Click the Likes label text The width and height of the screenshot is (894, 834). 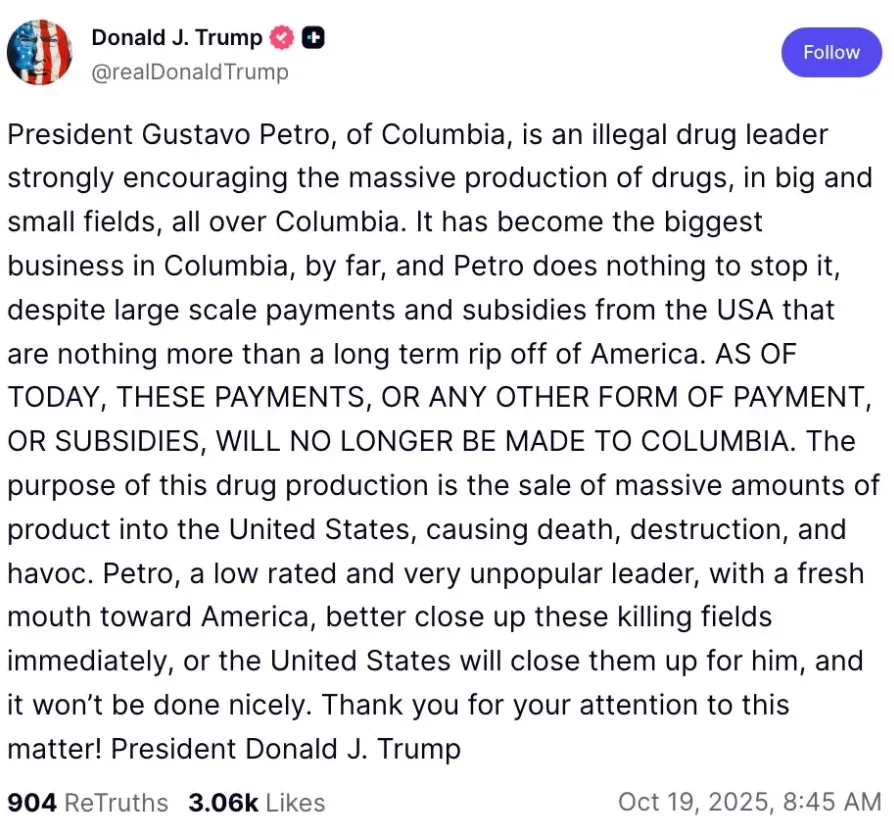click(x=295, y=803)
